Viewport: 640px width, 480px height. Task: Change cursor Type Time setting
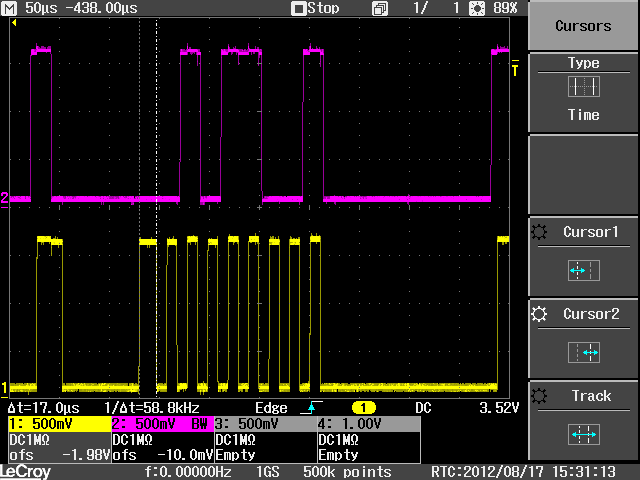(583, 93)
